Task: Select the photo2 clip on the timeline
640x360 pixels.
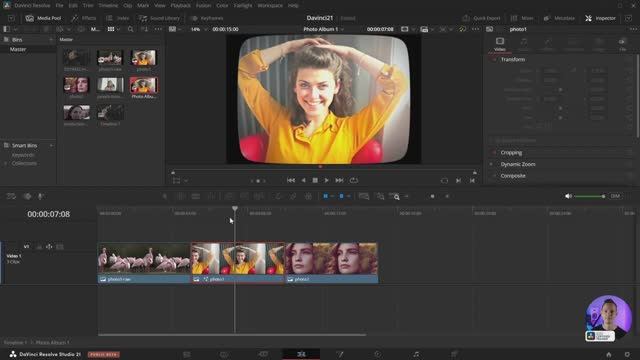Action: point(332,262)
